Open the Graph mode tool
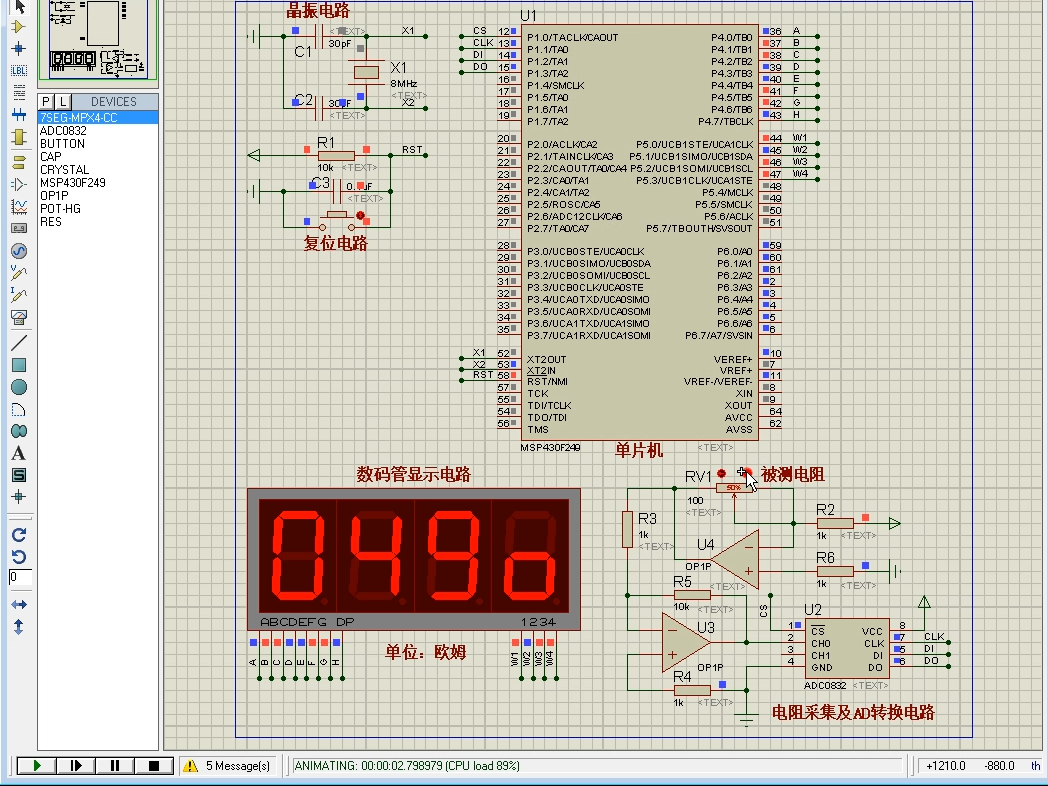1048x786 pixels. [17, 208]
